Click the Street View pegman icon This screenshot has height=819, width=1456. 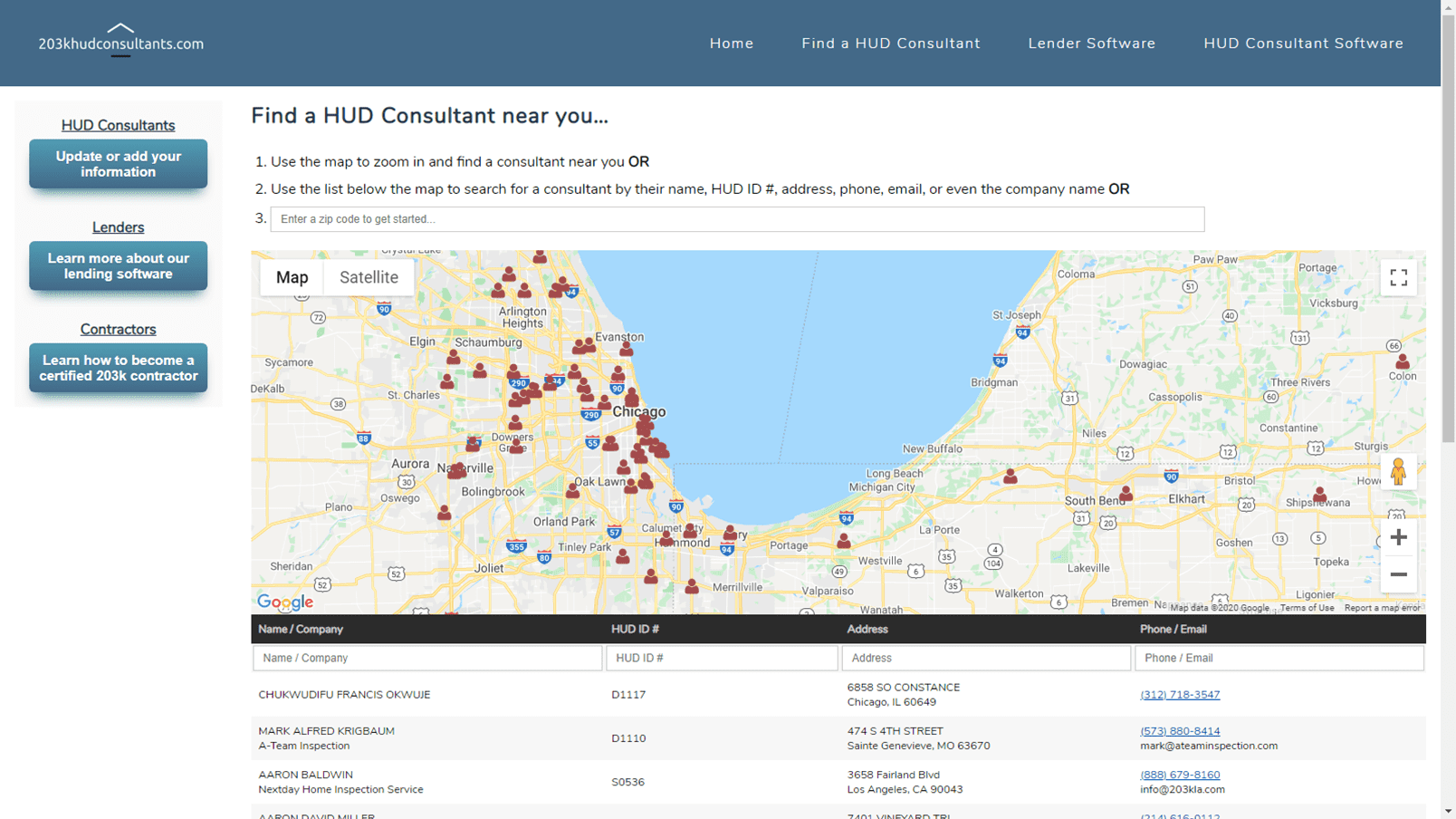1398,471
